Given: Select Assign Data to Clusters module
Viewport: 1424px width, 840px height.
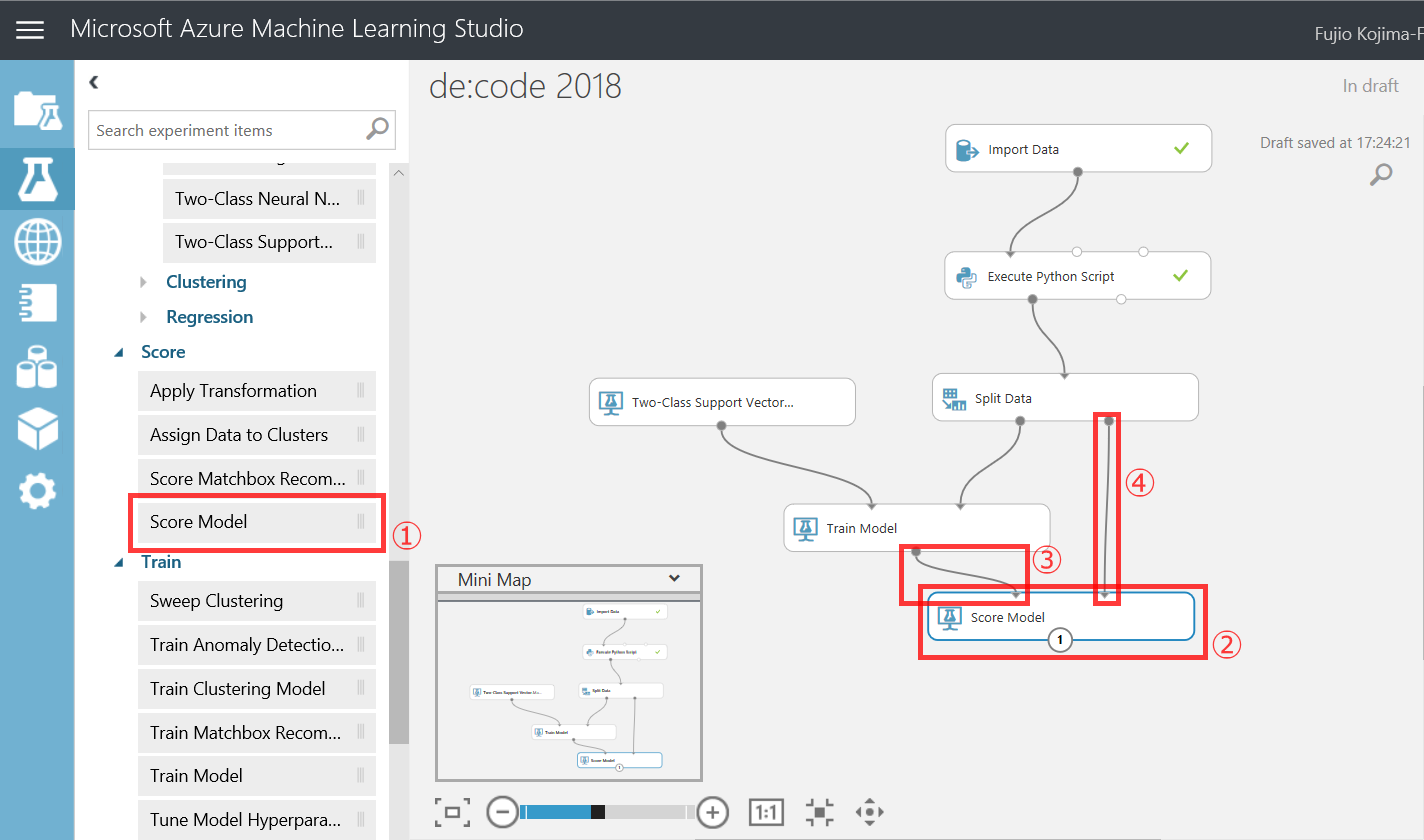Looking at the screenshot, I should click(x=257, y=435).
